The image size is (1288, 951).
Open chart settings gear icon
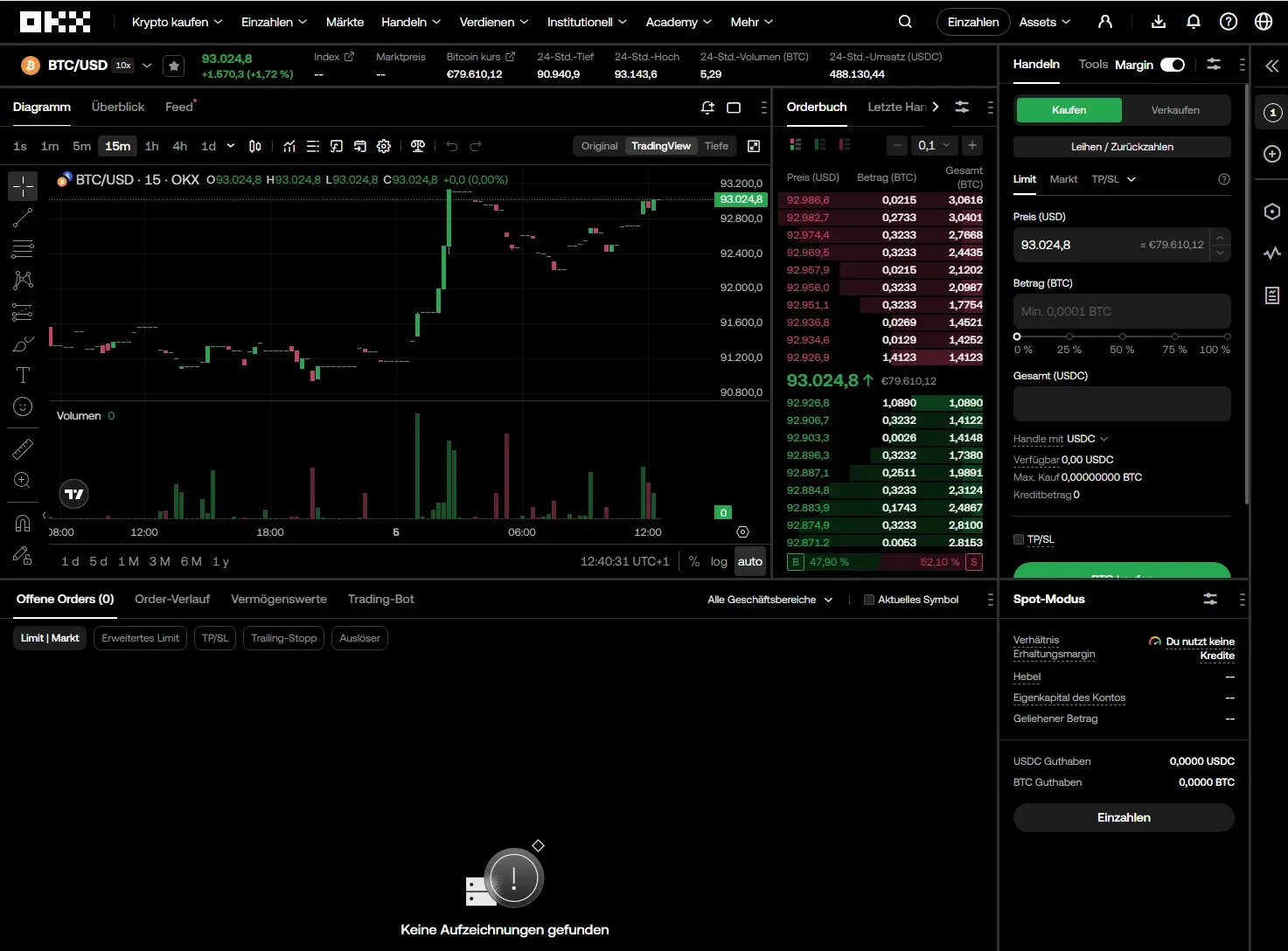tap(384, 146)
